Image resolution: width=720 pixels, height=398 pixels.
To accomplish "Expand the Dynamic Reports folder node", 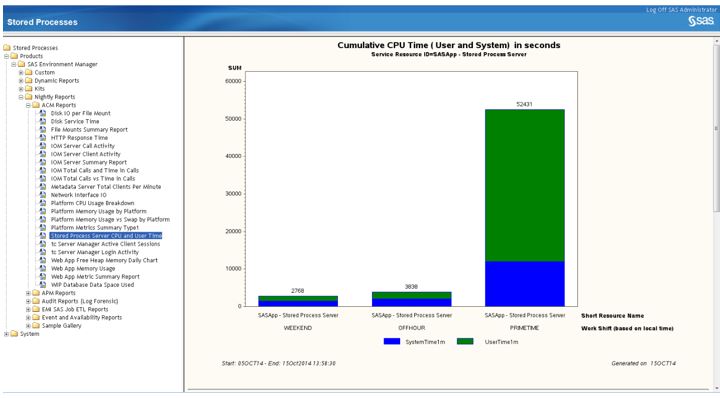I will click(21, 80).
